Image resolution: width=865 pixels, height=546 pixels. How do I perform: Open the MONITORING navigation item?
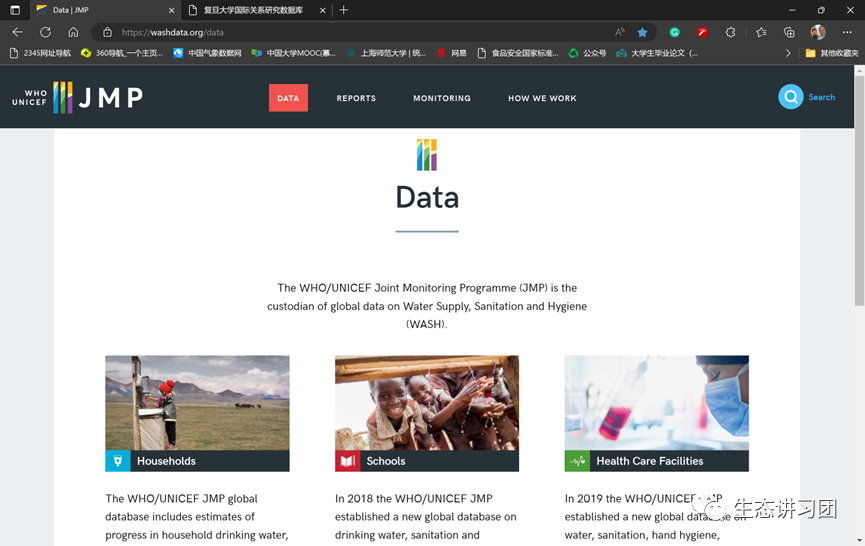pos(442,98)
